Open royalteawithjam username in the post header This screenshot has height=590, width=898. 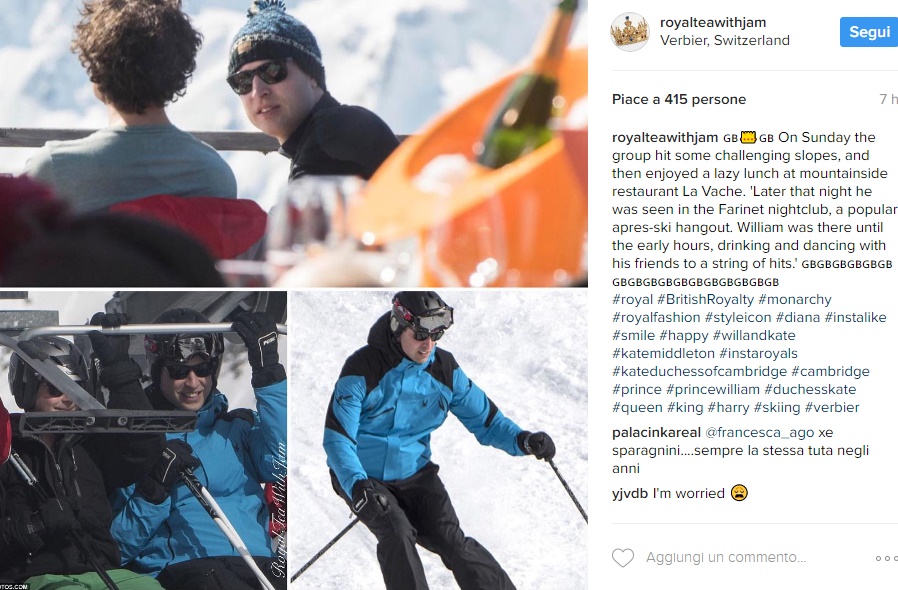[x=713, y=22]
